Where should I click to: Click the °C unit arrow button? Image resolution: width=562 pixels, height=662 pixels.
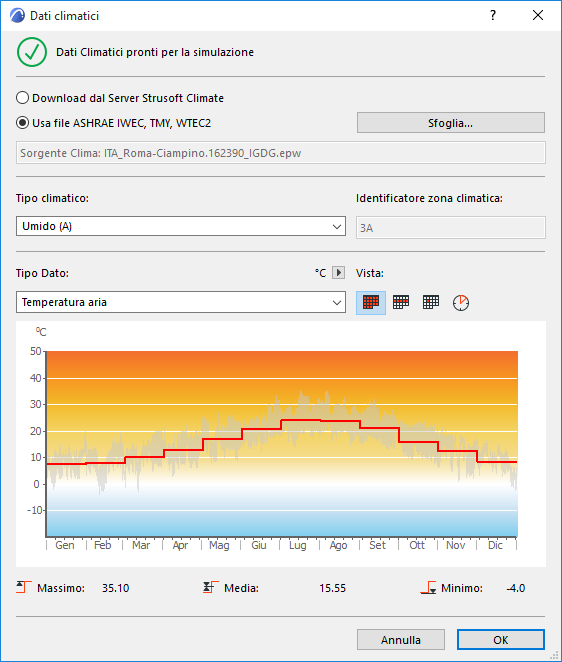(338, 273)
